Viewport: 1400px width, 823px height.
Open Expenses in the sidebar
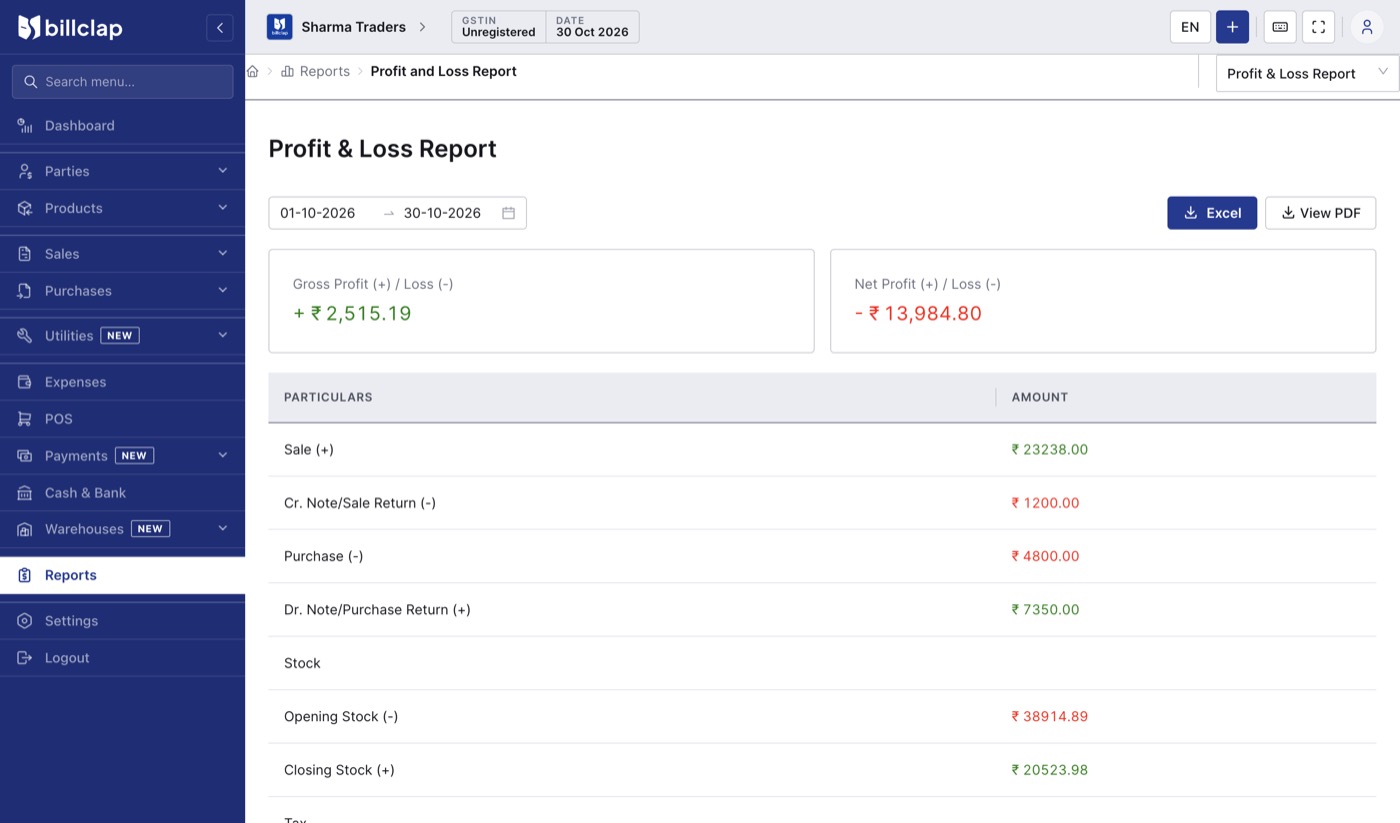pyautogui.click(x=122, y=382)
